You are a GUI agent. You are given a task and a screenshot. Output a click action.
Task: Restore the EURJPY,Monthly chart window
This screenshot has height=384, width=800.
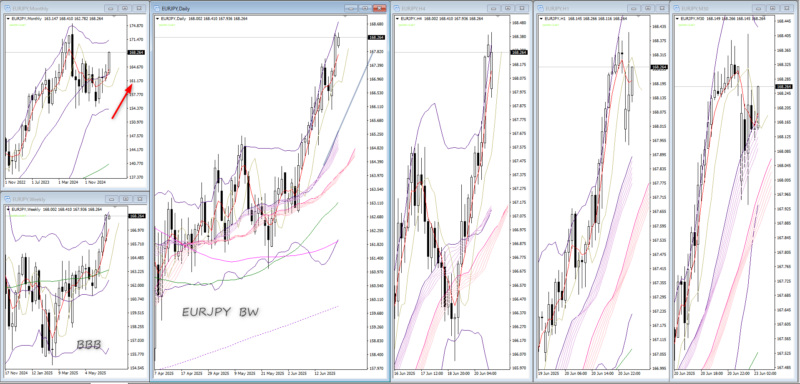tap(124, 8)
